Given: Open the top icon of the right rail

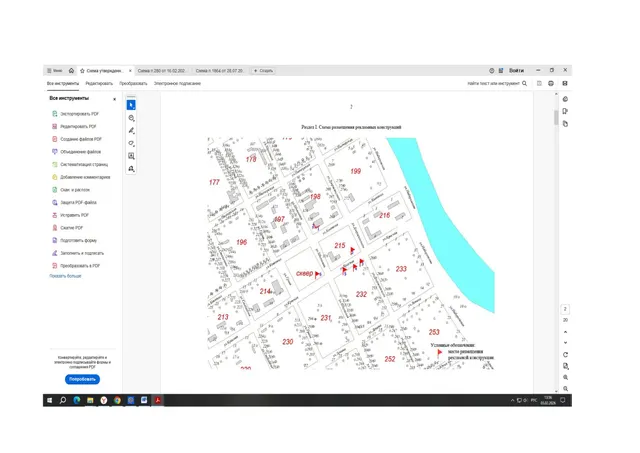Looking at the screenshot, I should (565, 99).
